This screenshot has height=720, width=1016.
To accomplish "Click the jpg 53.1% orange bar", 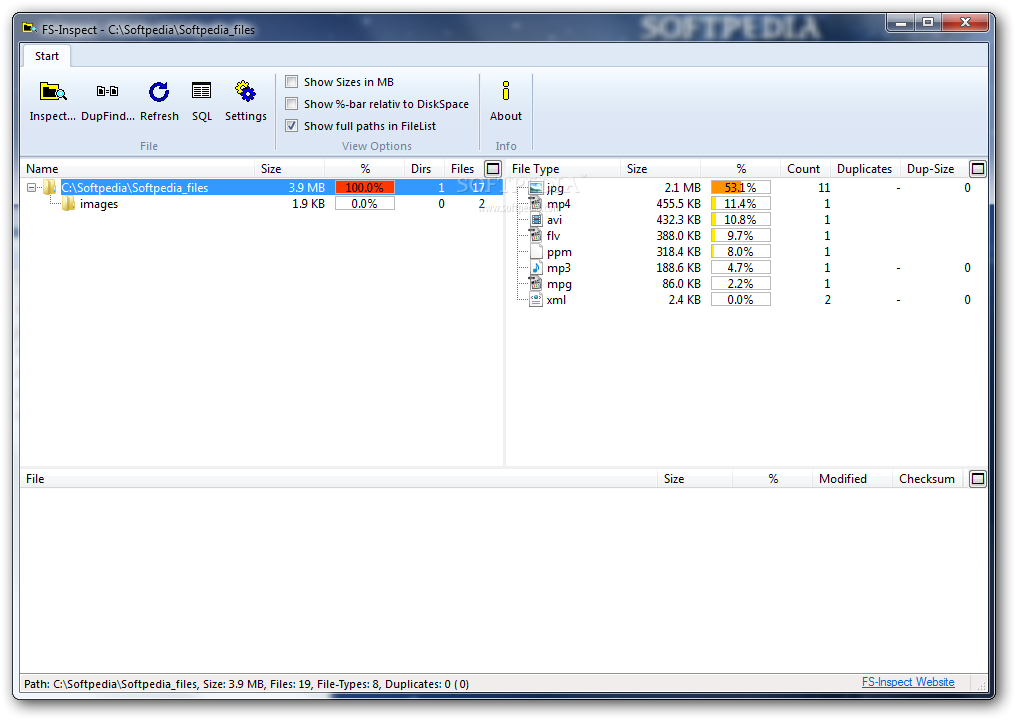I will [x=741, y=188].
